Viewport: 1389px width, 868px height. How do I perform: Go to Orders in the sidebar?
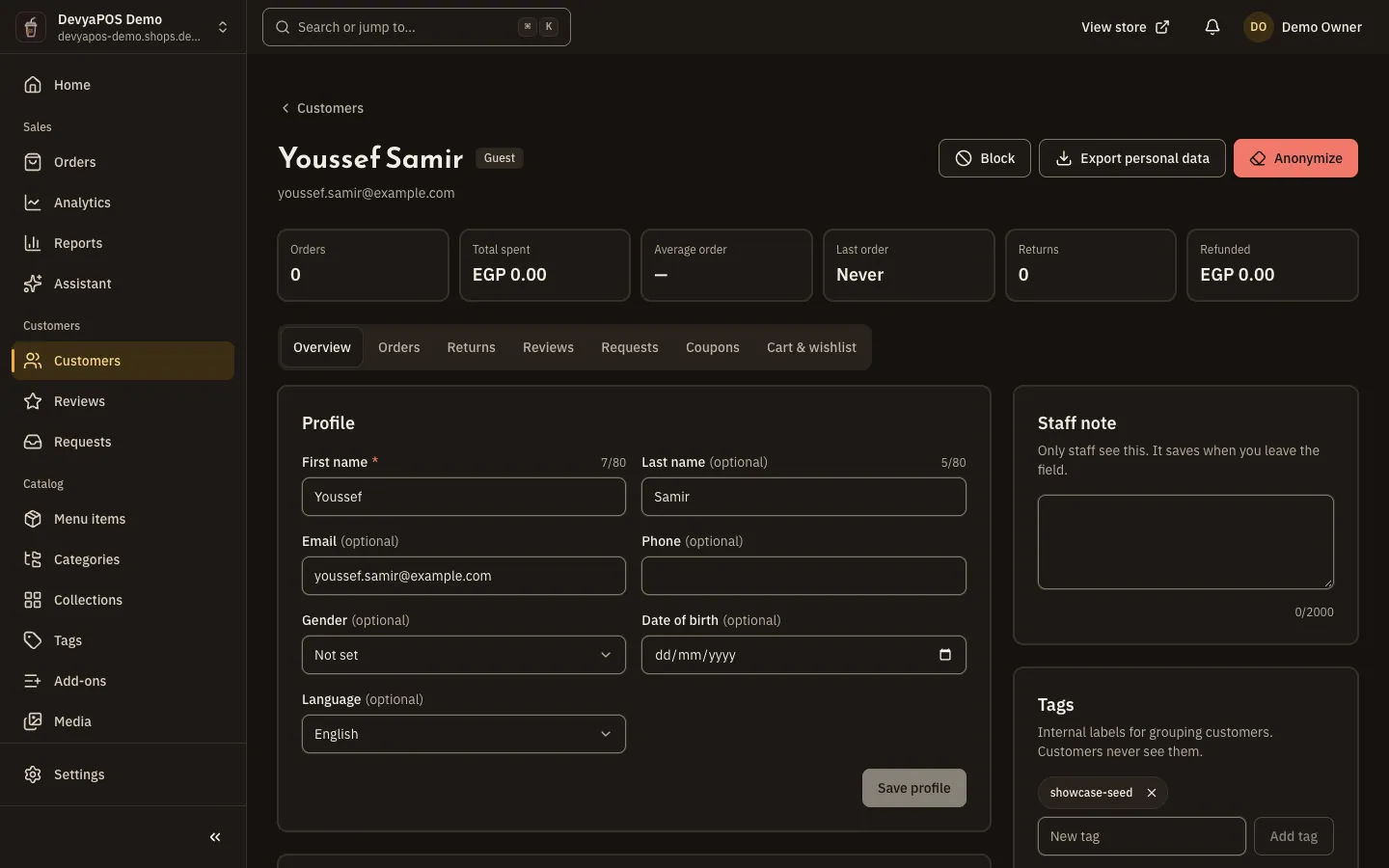tap(123, 162)
